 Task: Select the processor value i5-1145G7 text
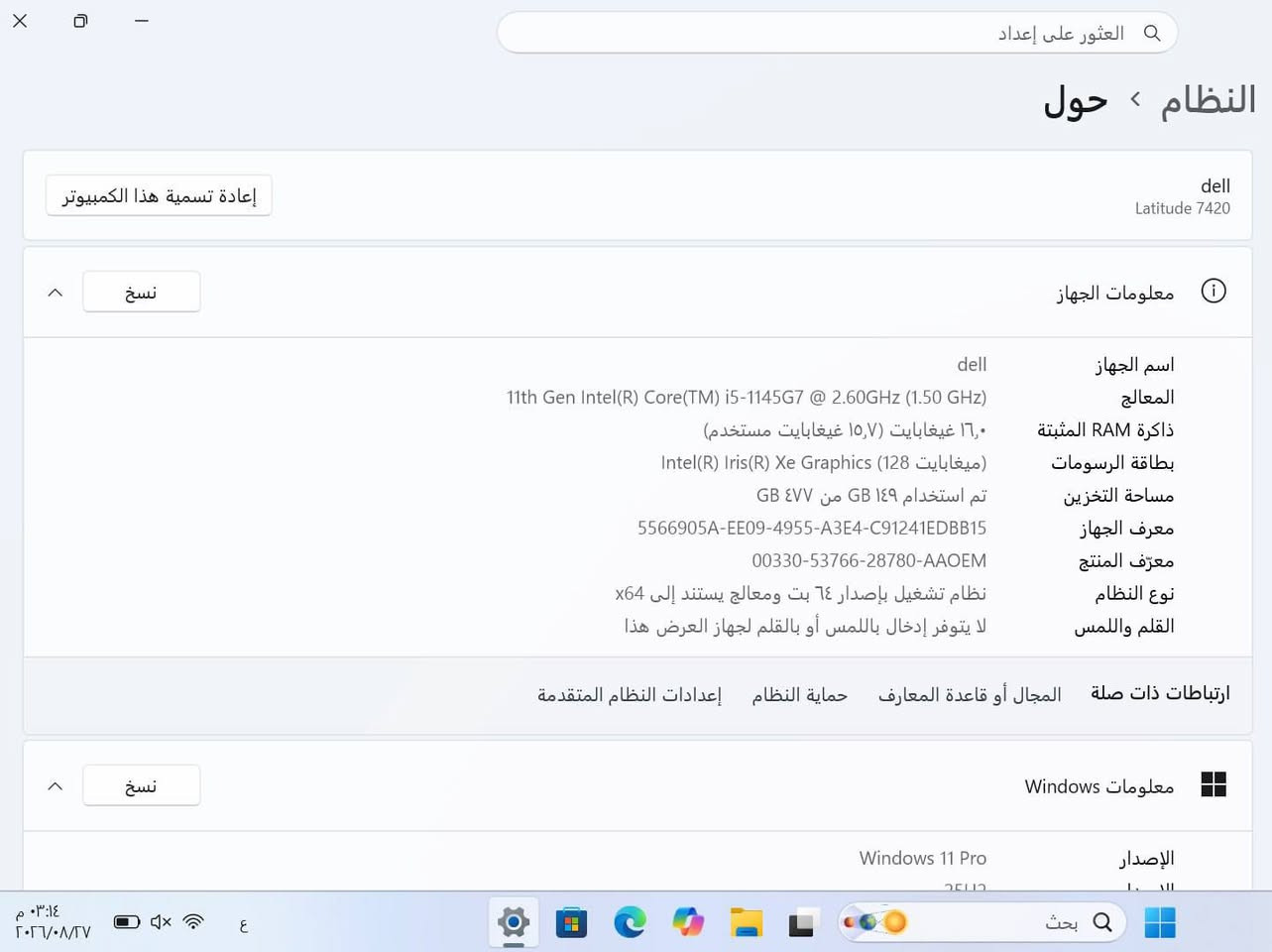(747, 397)
